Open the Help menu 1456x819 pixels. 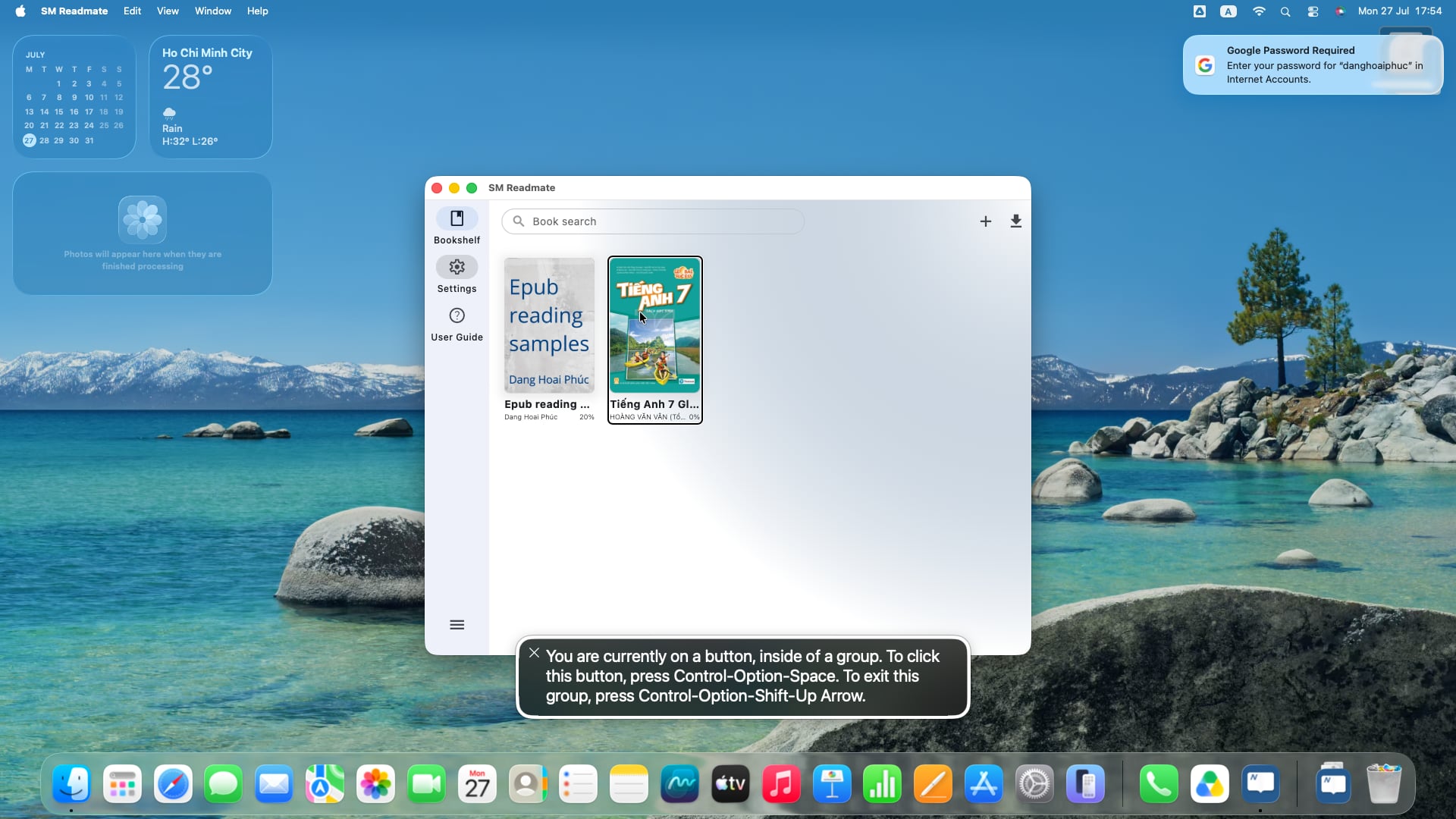[257, 11]
